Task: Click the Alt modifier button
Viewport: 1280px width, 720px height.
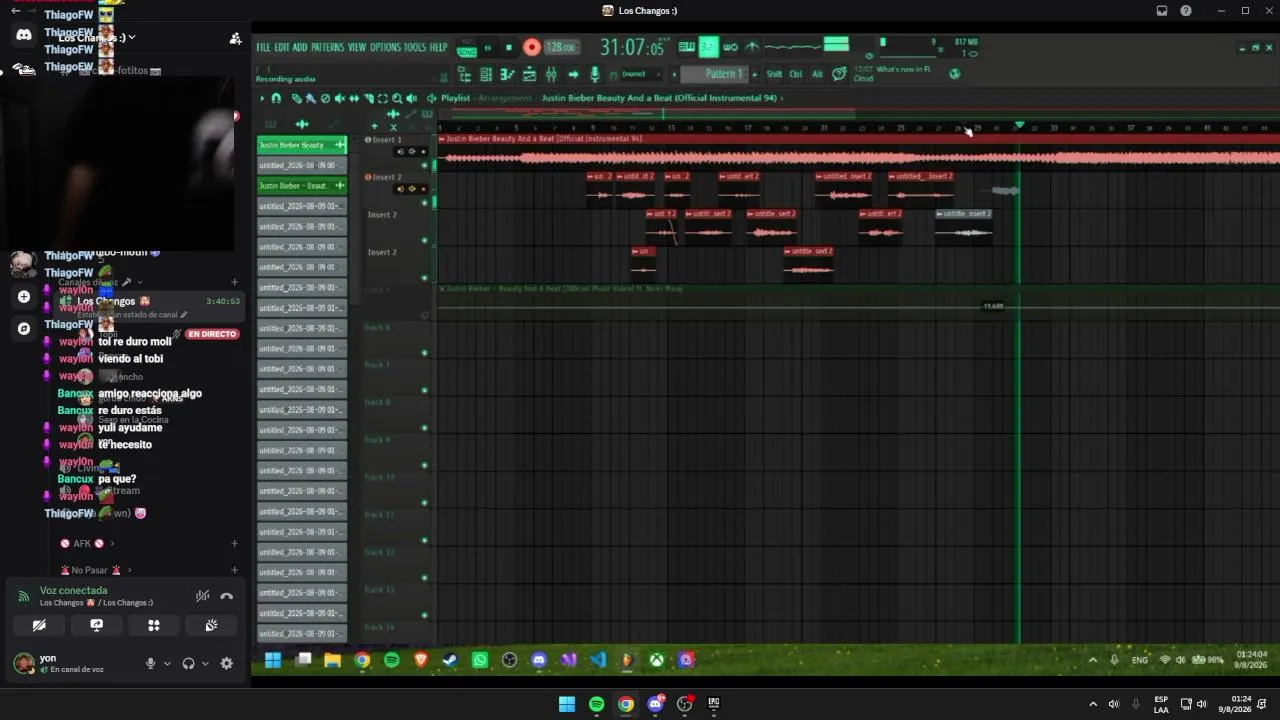Action: [817, 74]
